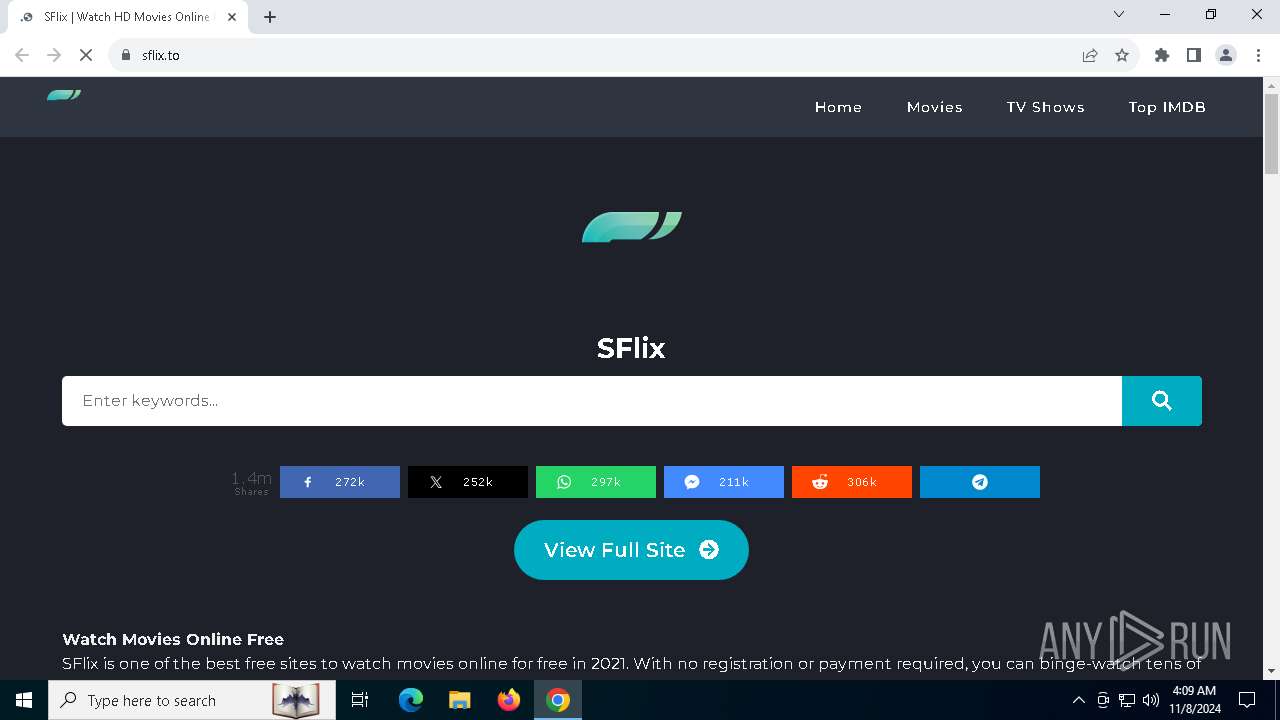Image resolution: width=1280 pixels, height=720 pixels.
Task: Open the tab search dropdown
Action: [1119, 14]
